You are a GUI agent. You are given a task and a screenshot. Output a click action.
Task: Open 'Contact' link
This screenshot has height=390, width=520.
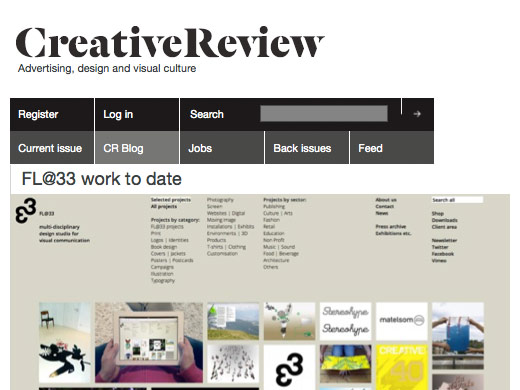click(x=385, y=206)
